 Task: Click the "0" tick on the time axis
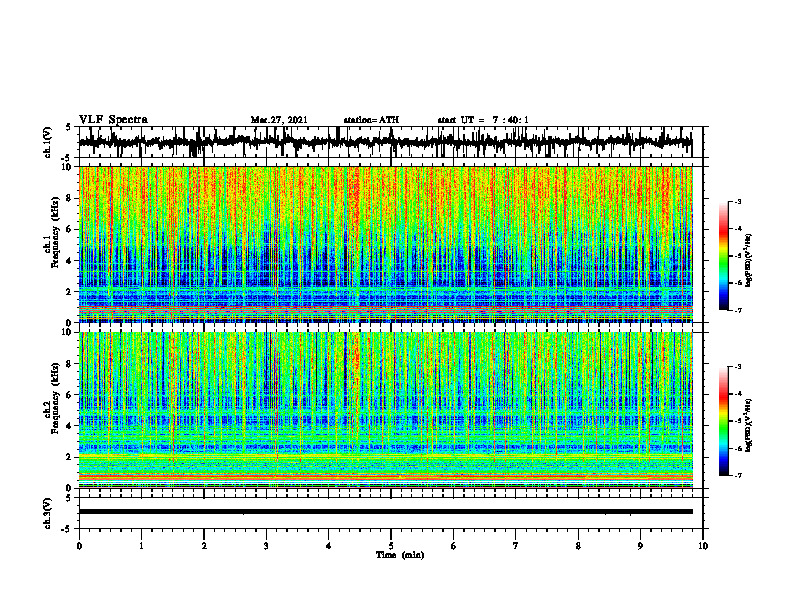[x=79, y=546]
